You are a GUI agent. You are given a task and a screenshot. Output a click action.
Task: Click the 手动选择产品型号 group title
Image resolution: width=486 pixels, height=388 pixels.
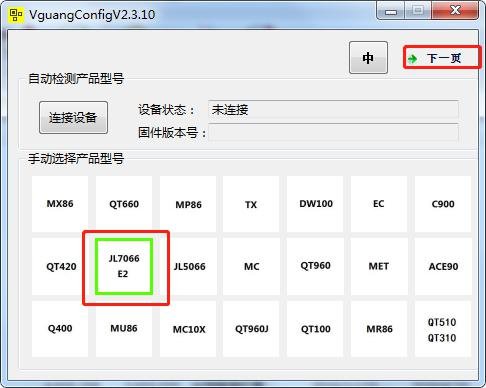(76, 159)
